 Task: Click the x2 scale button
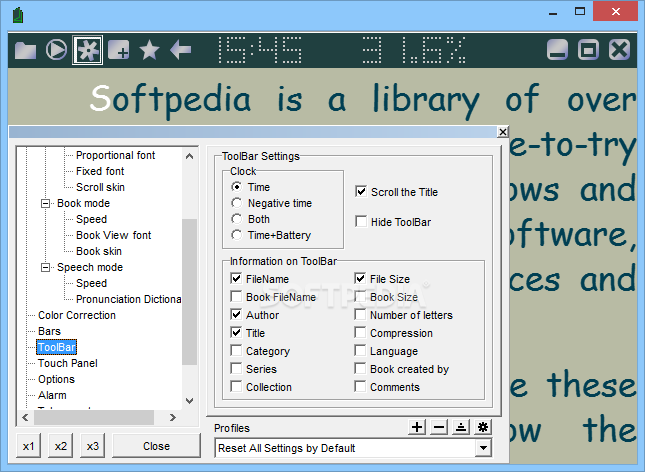point(61,446)
